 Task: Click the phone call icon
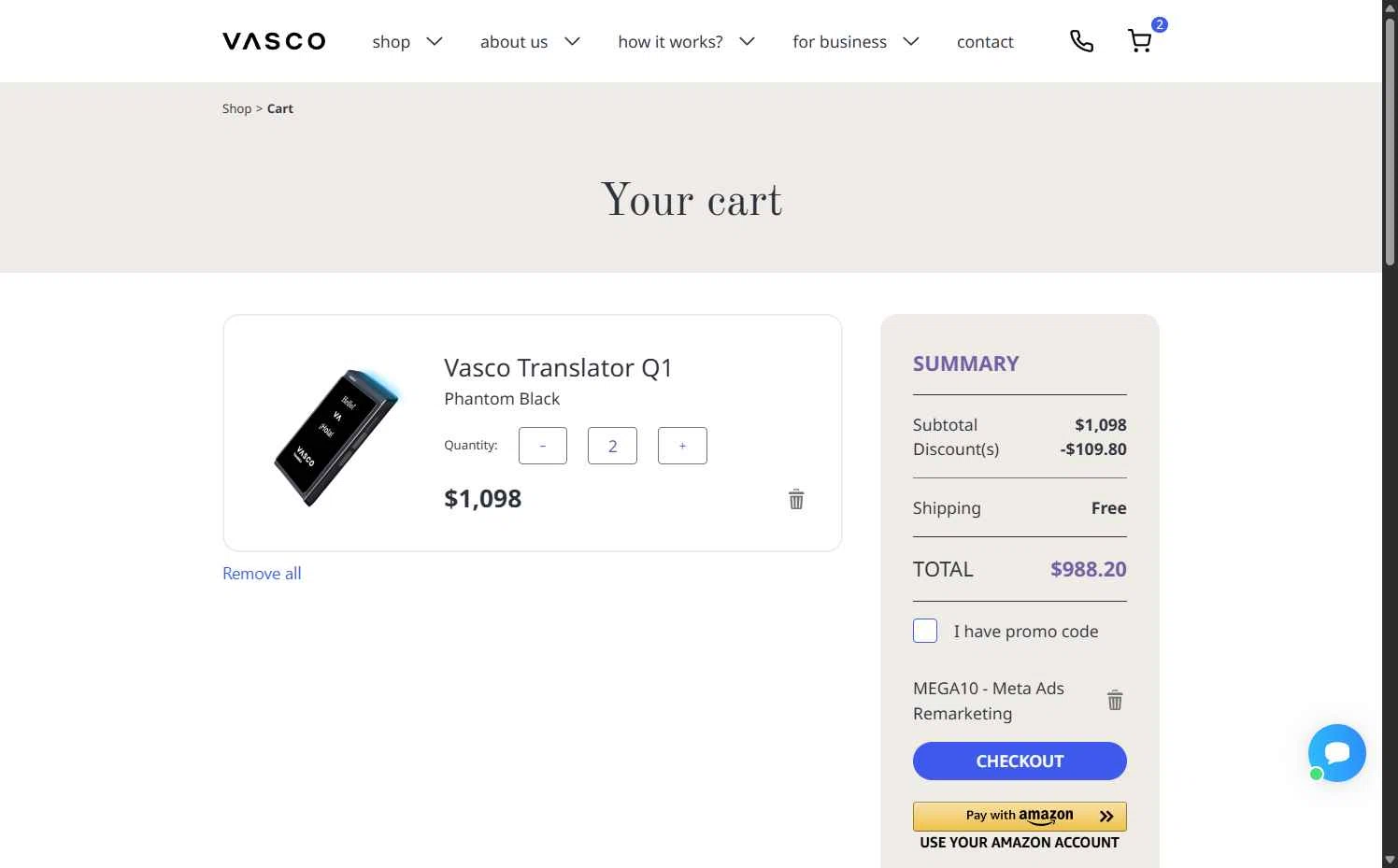coord(1081,41)
